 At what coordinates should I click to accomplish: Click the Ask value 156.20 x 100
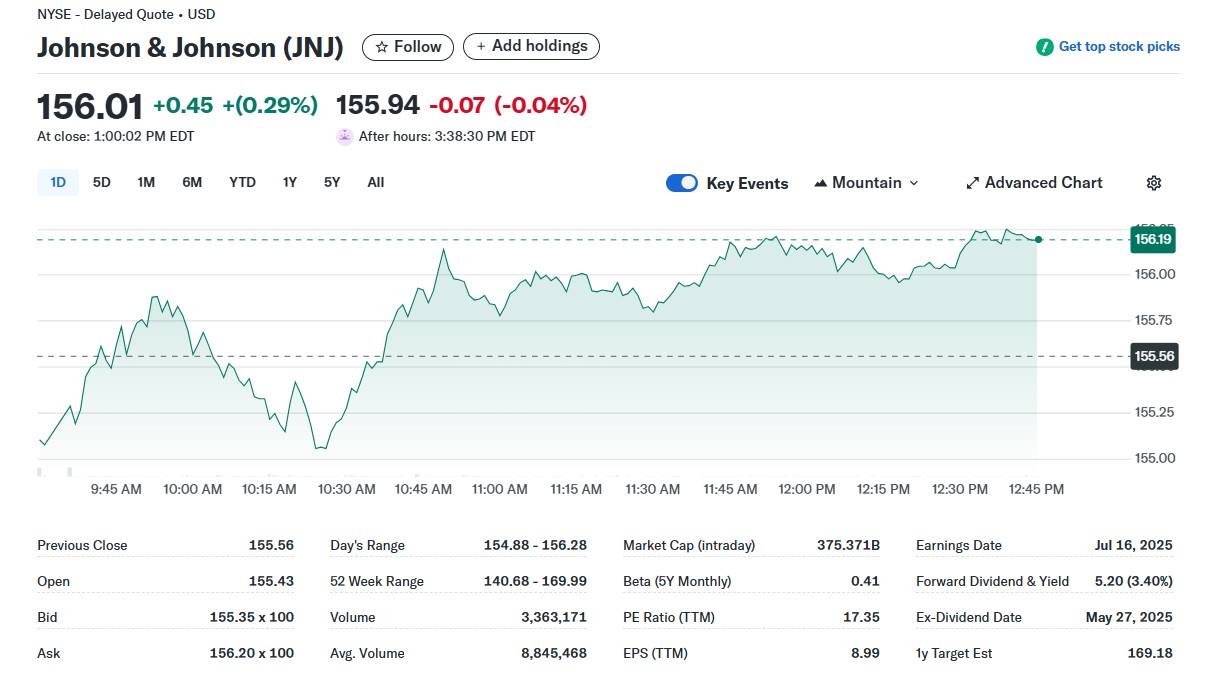[x=252, y=653]
